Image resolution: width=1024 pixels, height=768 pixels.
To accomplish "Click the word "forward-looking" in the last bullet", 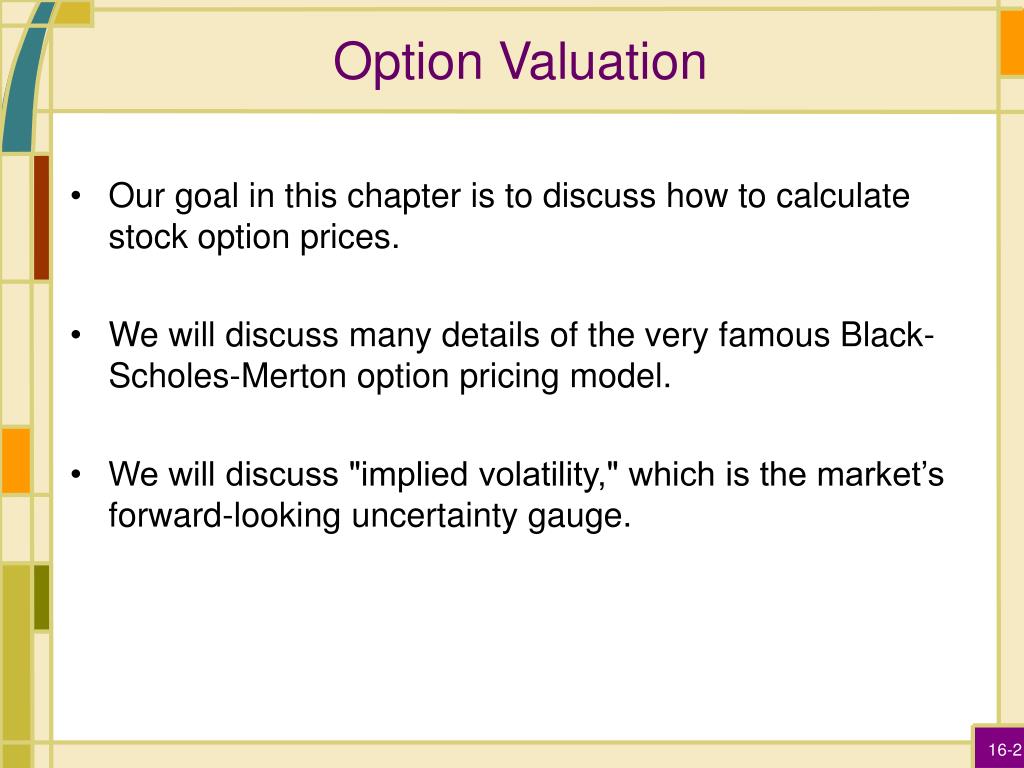I will pyautogui.click(x=225, y=517).
